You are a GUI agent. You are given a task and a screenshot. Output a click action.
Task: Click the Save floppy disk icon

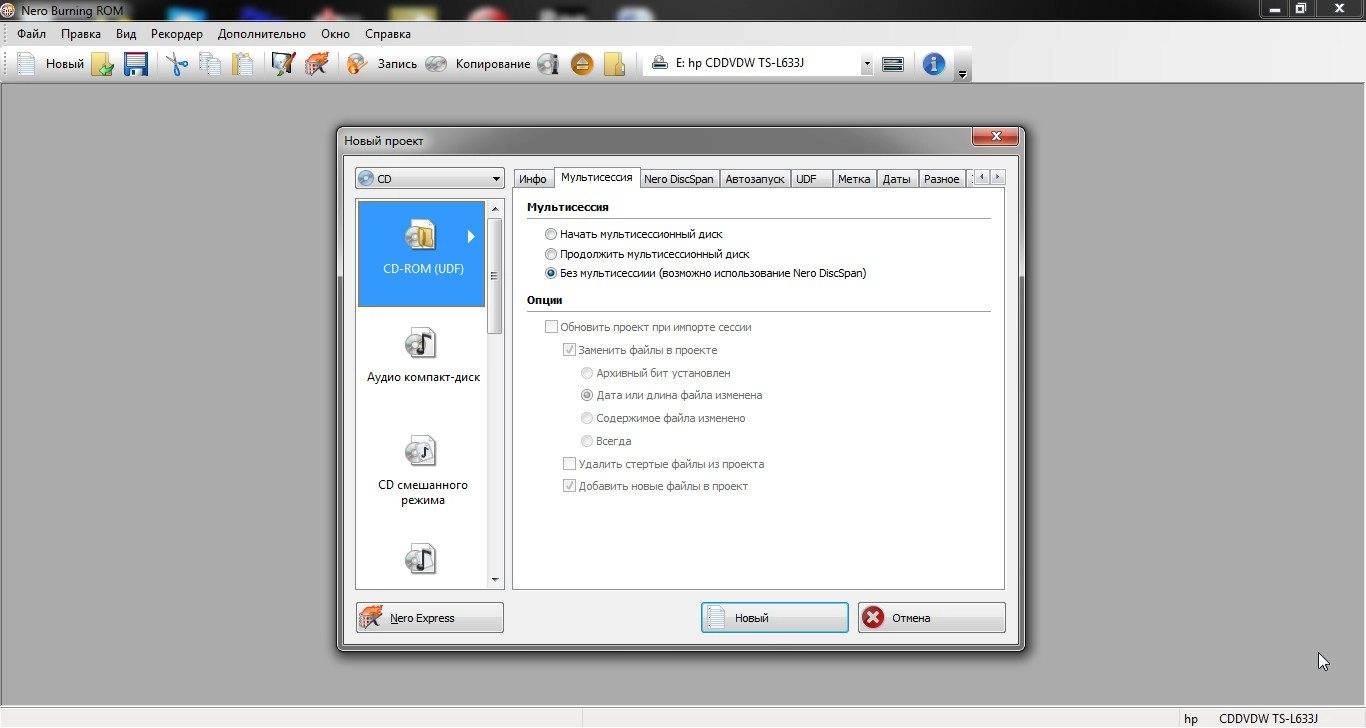click(x=135, y=64)
